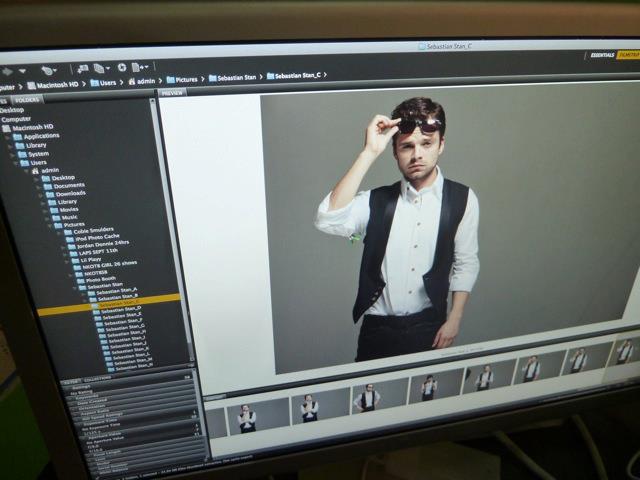This screenshot has height=480, width=640.
Task: Collapse the Sebastian Stan parent folder
Action: tap(75, 288)
